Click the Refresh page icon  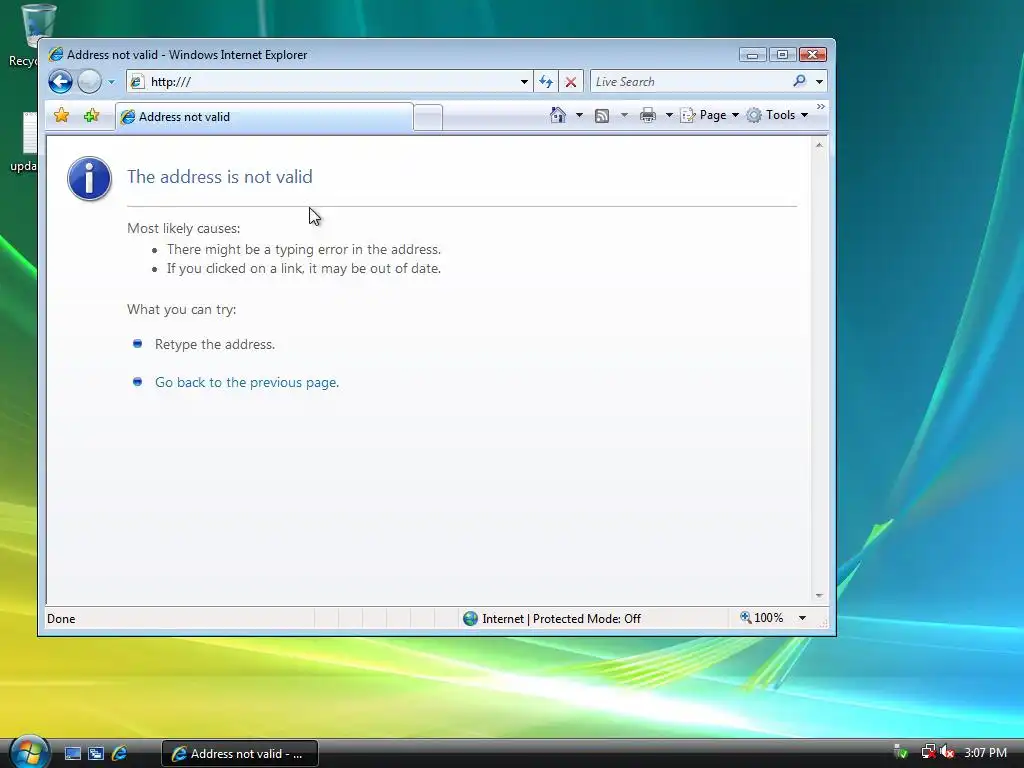546,82
